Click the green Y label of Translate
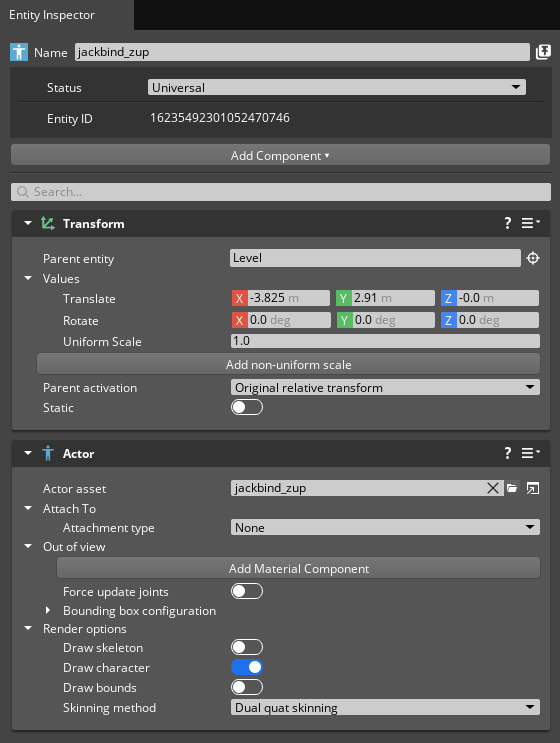Screen dimensions: 560x743 coord(344,298)
